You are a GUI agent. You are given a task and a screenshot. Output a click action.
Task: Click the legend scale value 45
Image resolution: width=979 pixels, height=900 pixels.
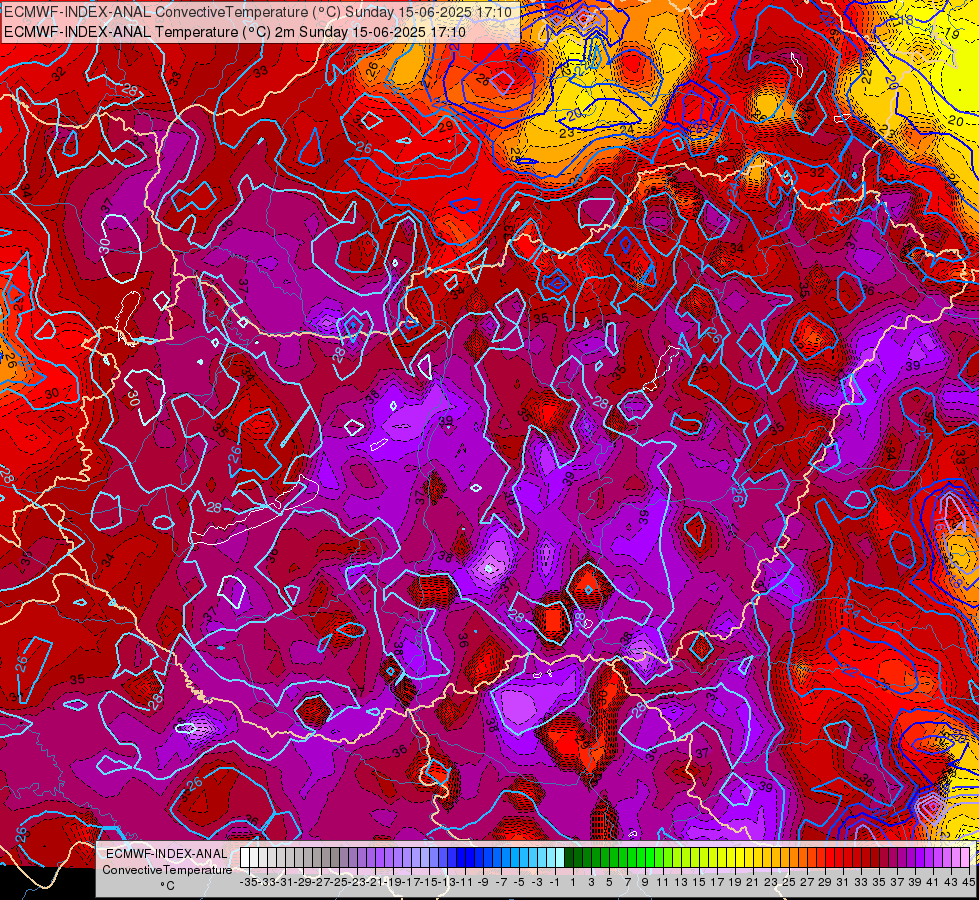point(968,882)
